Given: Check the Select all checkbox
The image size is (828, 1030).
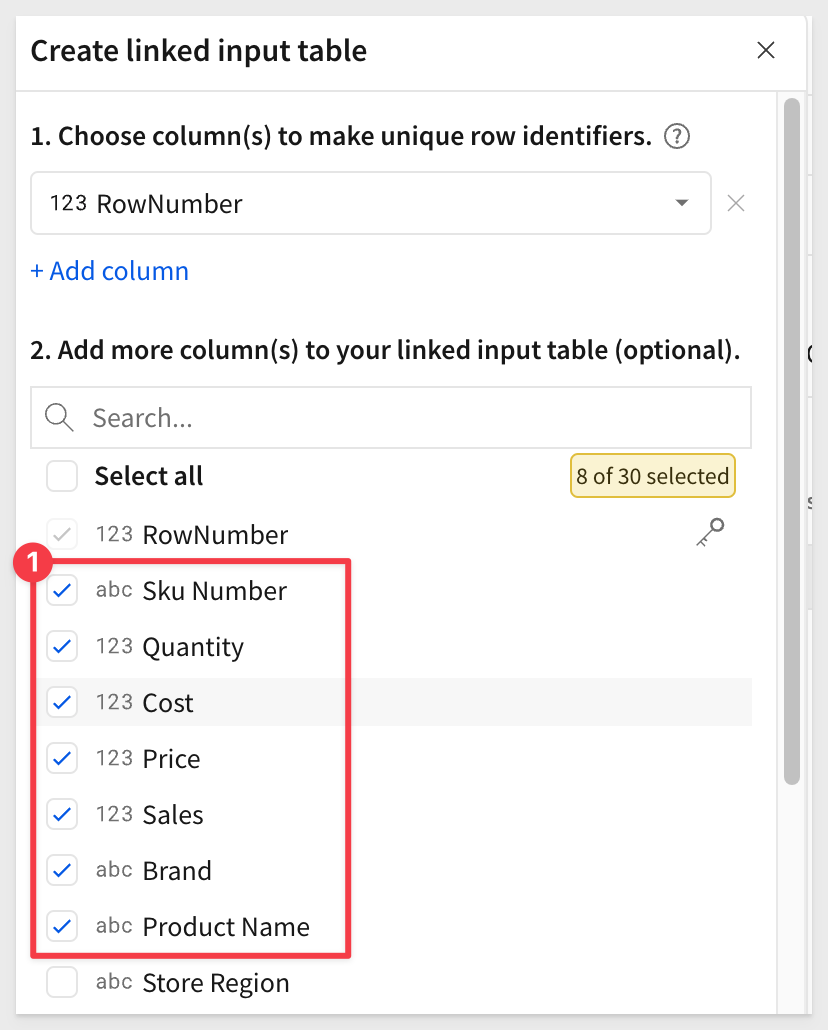Looking at the screenshot, I should [x=62, y=476].
